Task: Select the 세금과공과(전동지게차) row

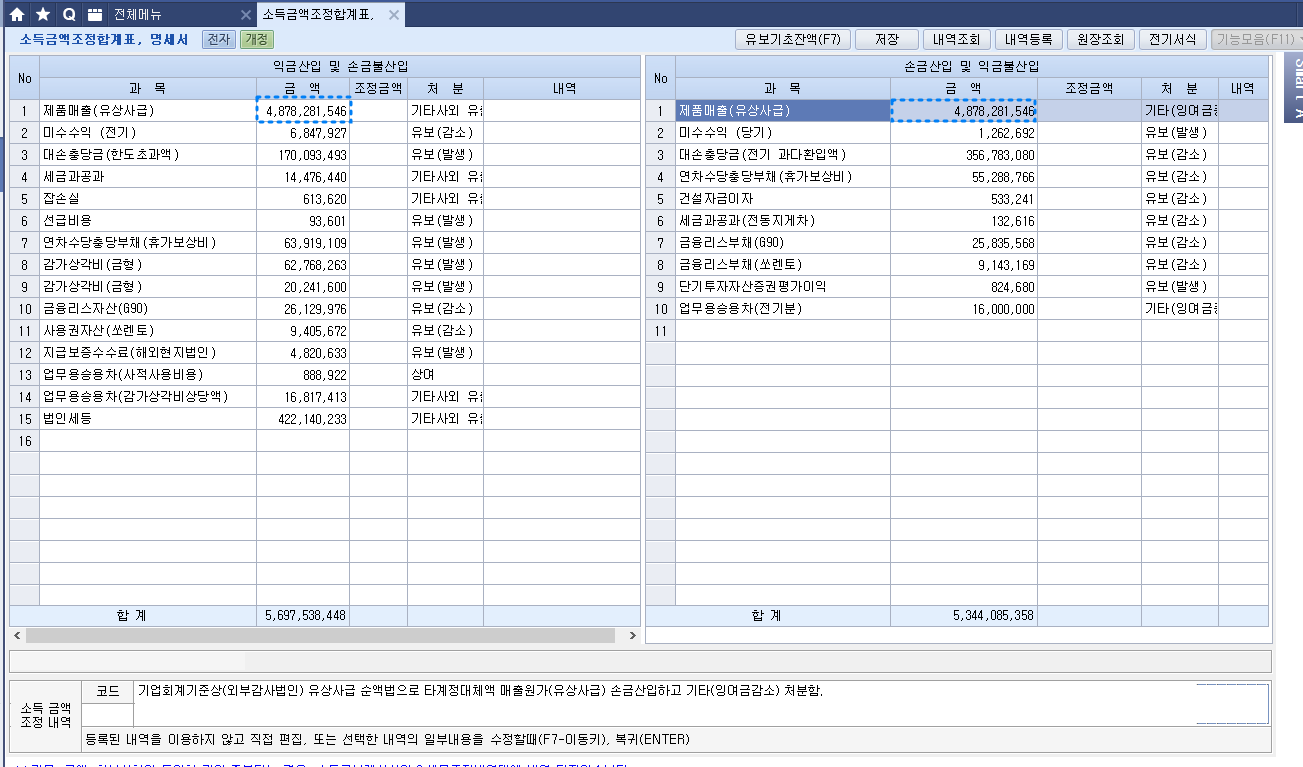Action: pyautogui.click(x=957, y=221)
